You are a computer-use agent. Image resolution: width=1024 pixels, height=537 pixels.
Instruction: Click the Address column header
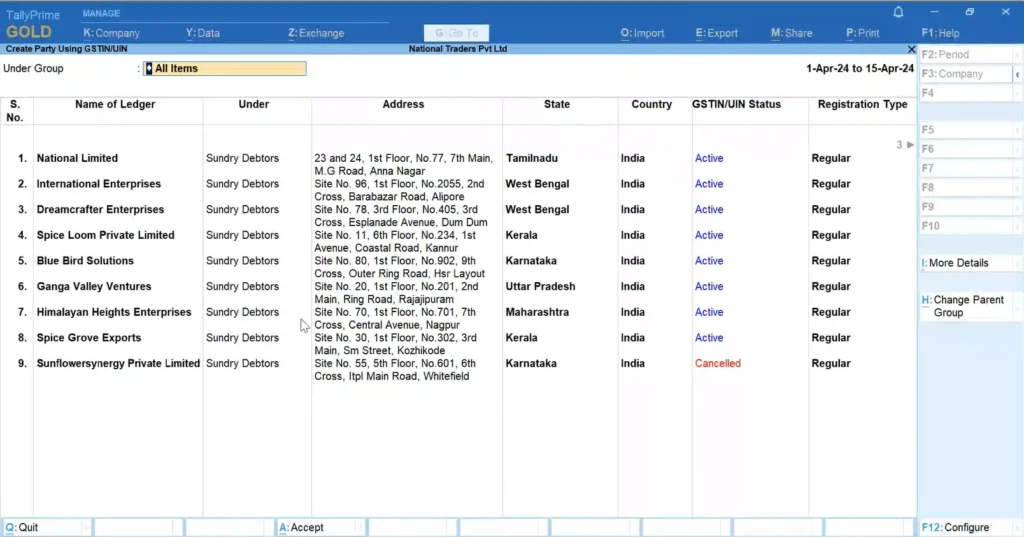[x=403, y=105]
